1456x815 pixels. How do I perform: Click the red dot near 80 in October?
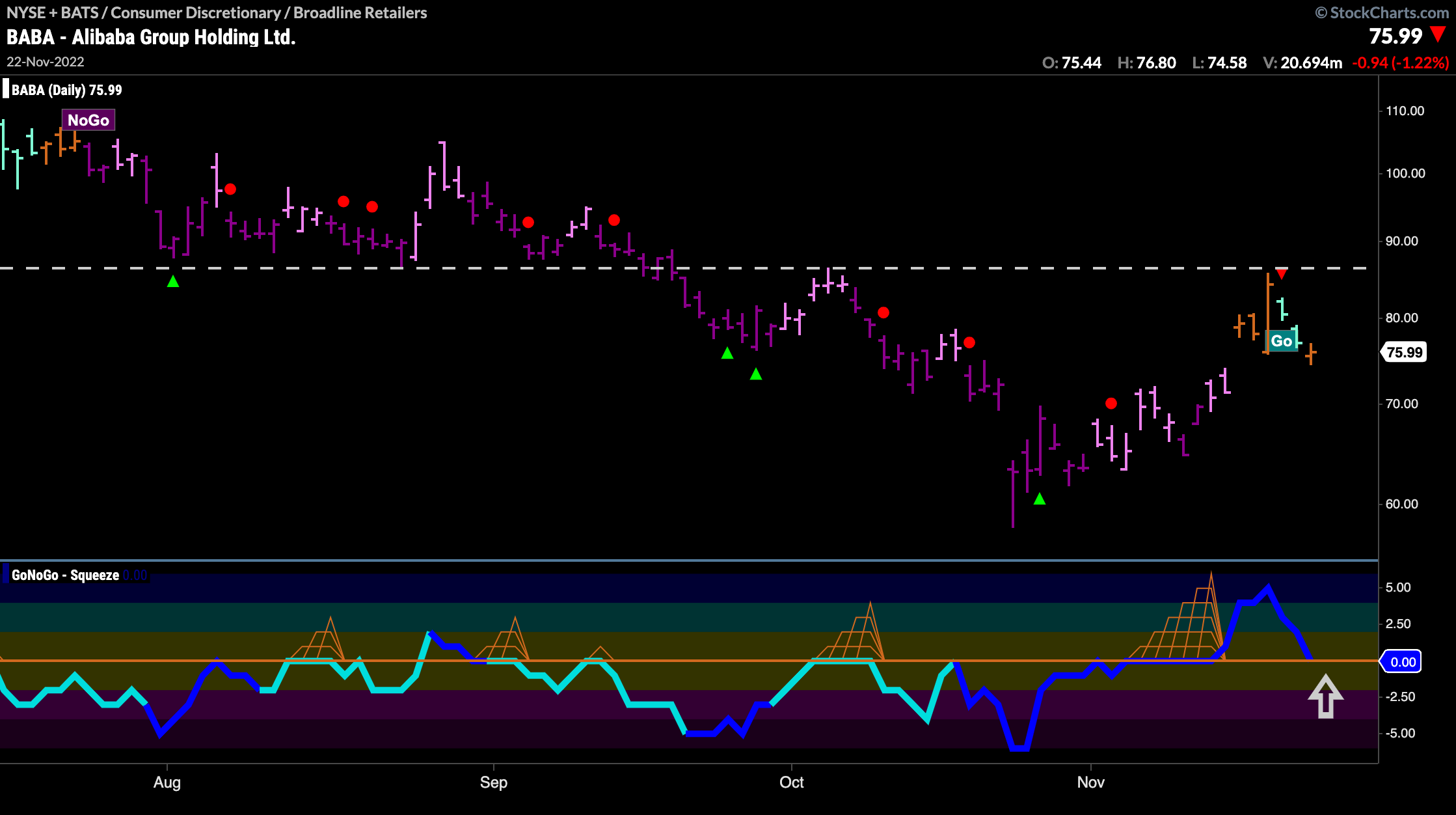coord(883,312)
